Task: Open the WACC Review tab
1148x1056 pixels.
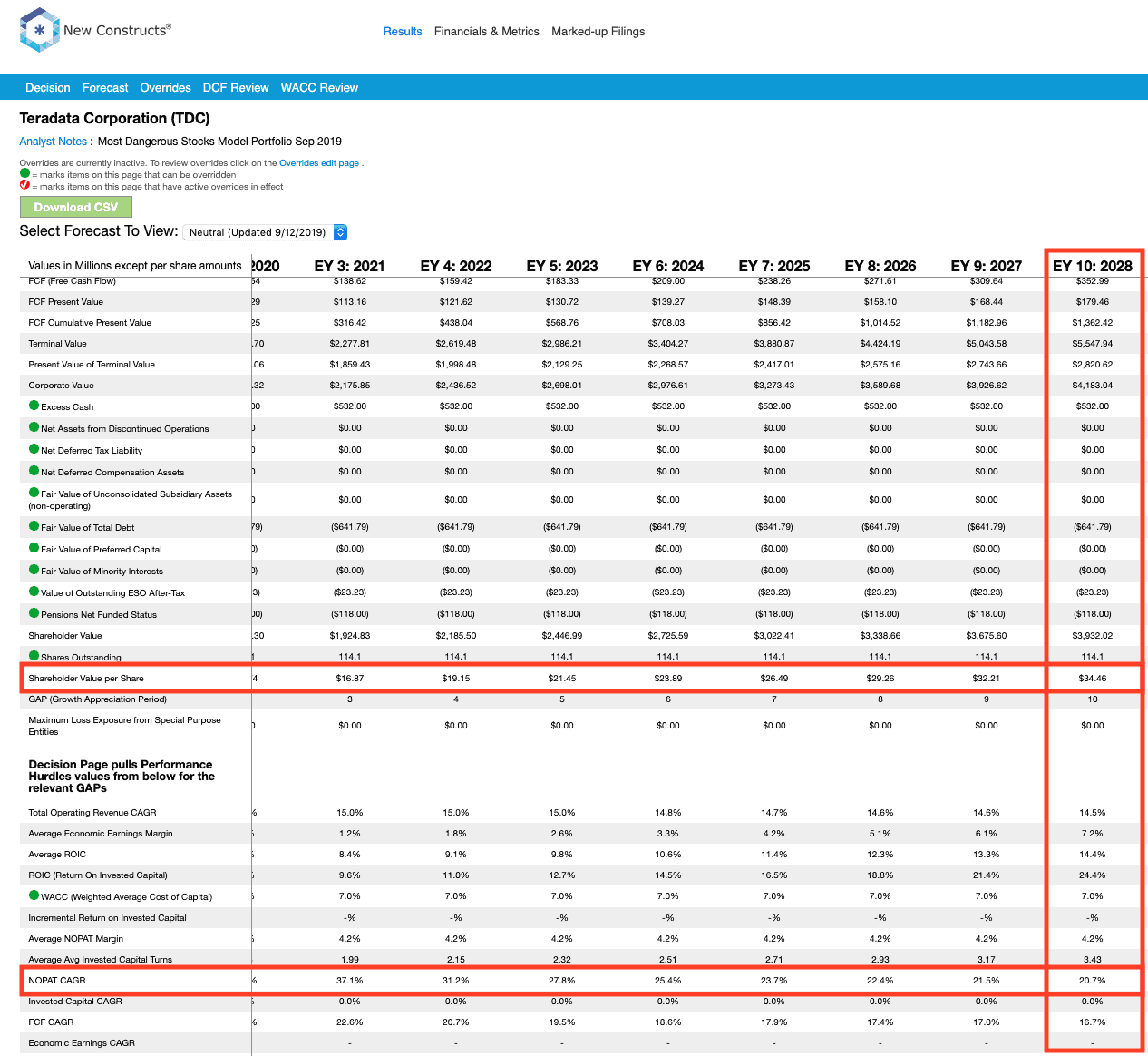Action: coord(319,88)
